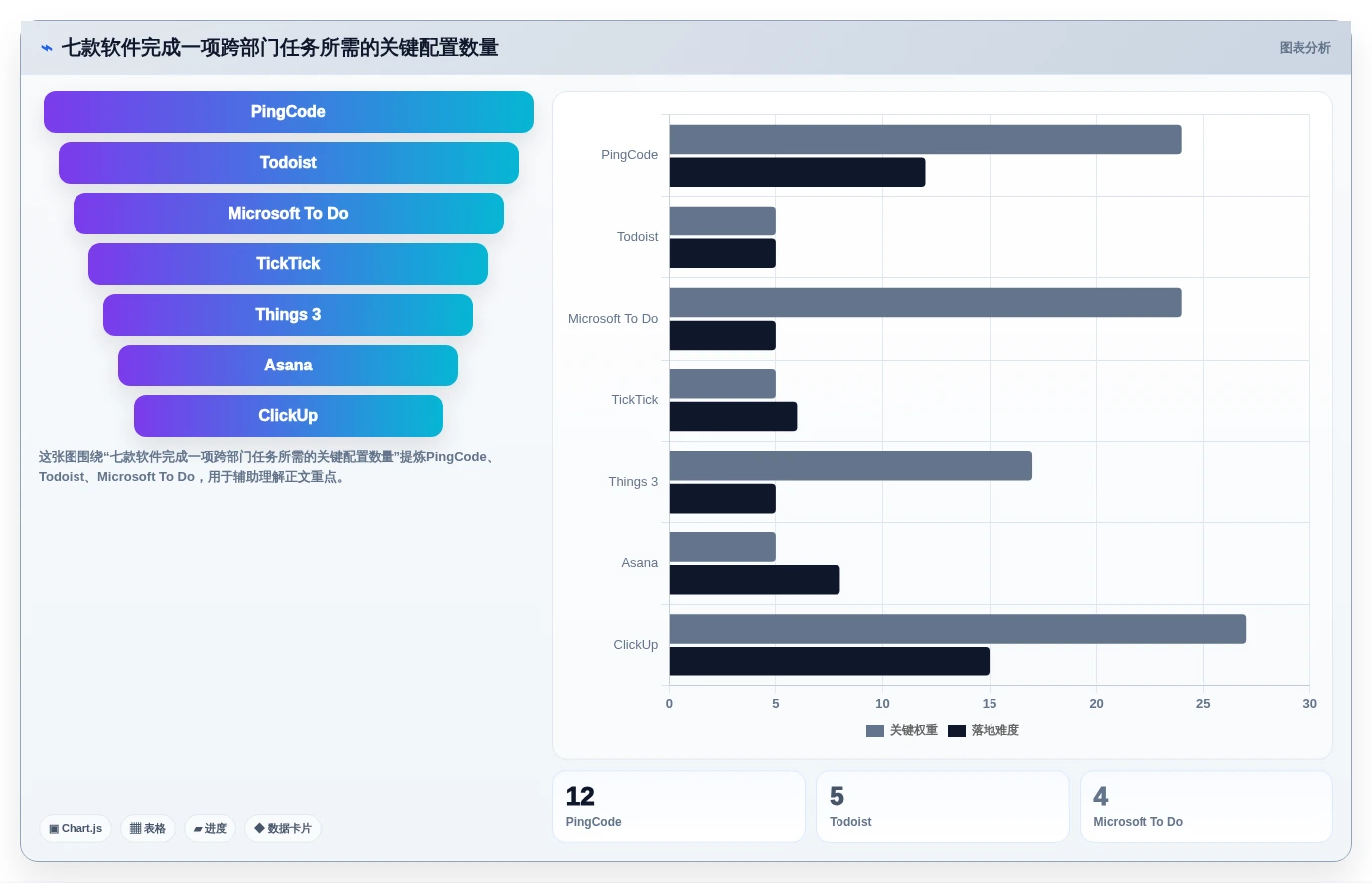Click the Chart.js tag chip
This screenshot has height=883, width=1372.
[x=76, y=828]
